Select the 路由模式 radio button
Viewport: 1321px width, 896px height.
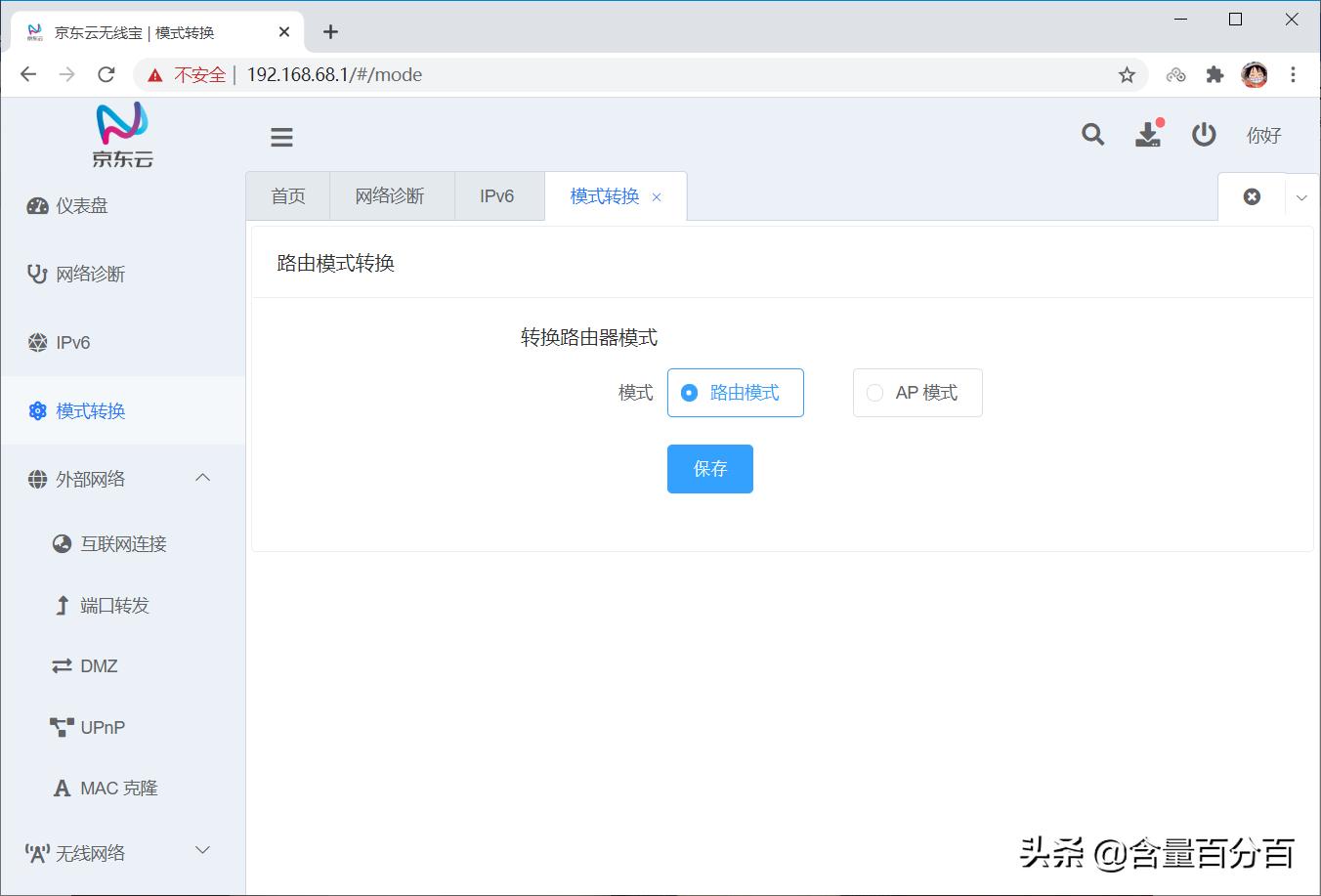(688, 392)
